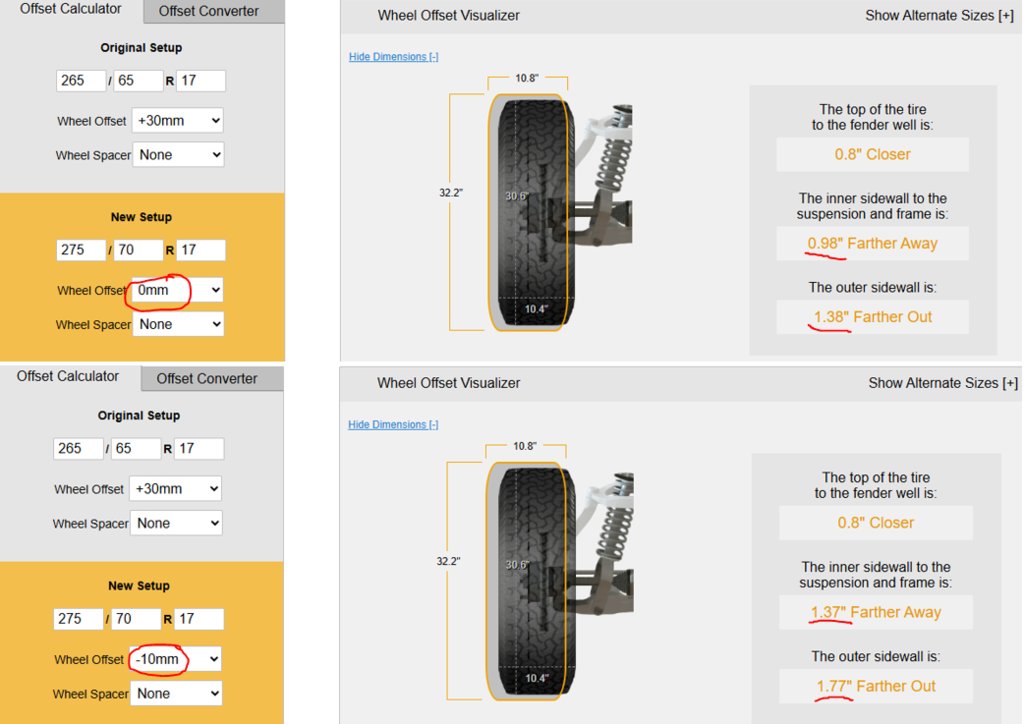Open the +30mm Wheel Offset dropdown in top Original Setup
The height and width of the screenshot is (724, 1024).
pos(178,121)
